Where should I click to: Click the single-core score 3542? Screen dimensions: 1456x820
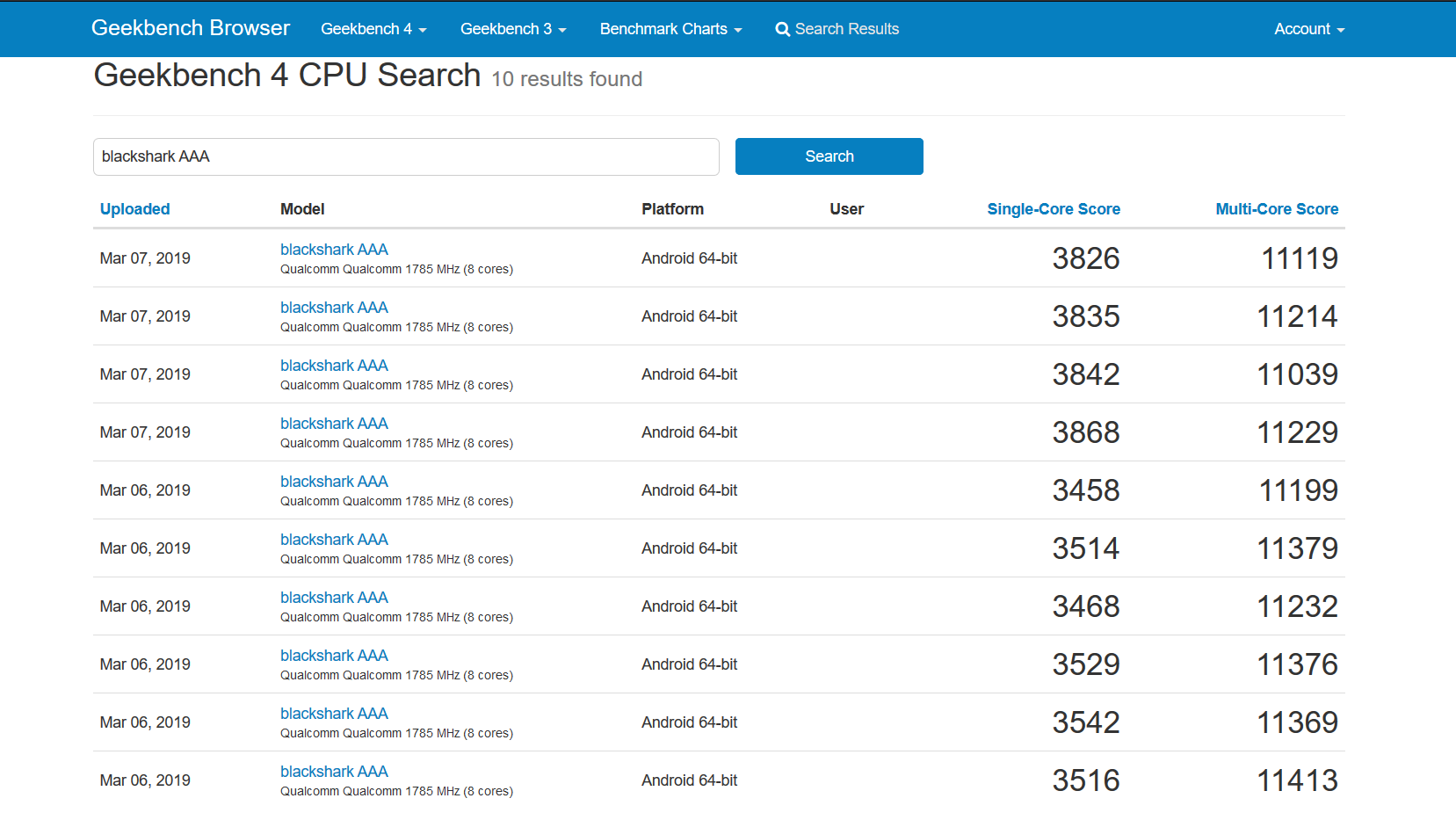tap(1086, 722)
